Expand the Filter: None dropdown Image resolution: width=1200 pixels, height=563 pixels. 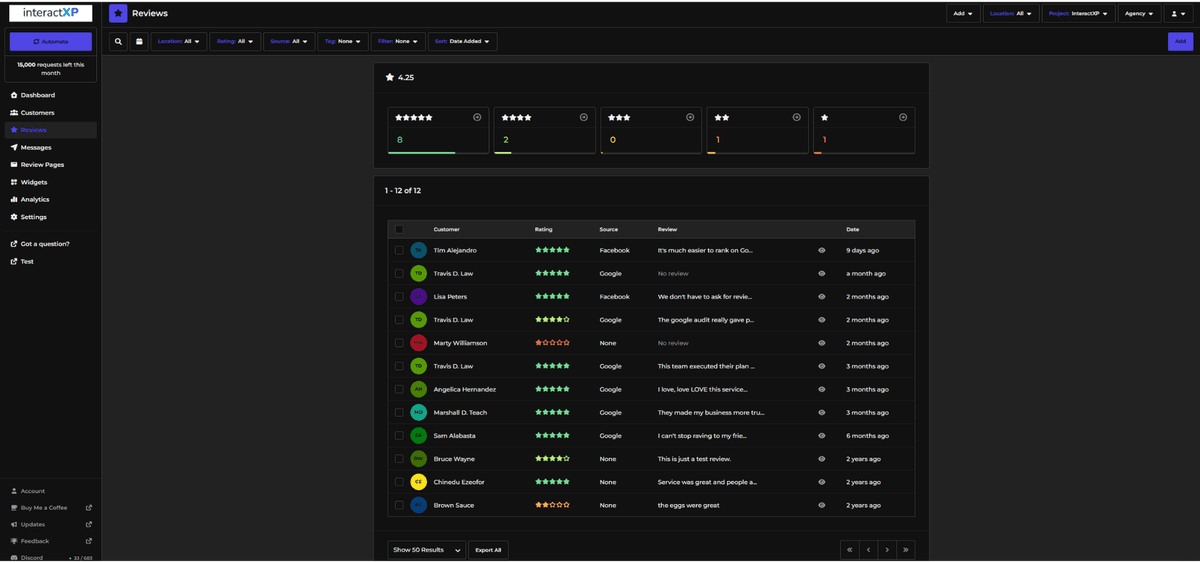tap(398, 42)
